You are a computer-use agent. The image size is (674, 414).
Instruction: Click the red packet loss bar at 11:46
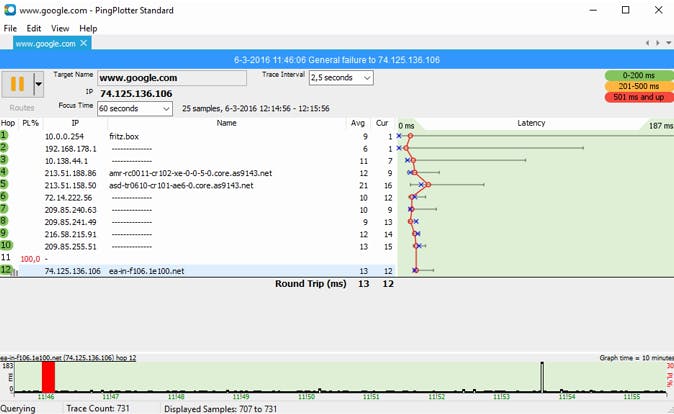tap(48, 377)
